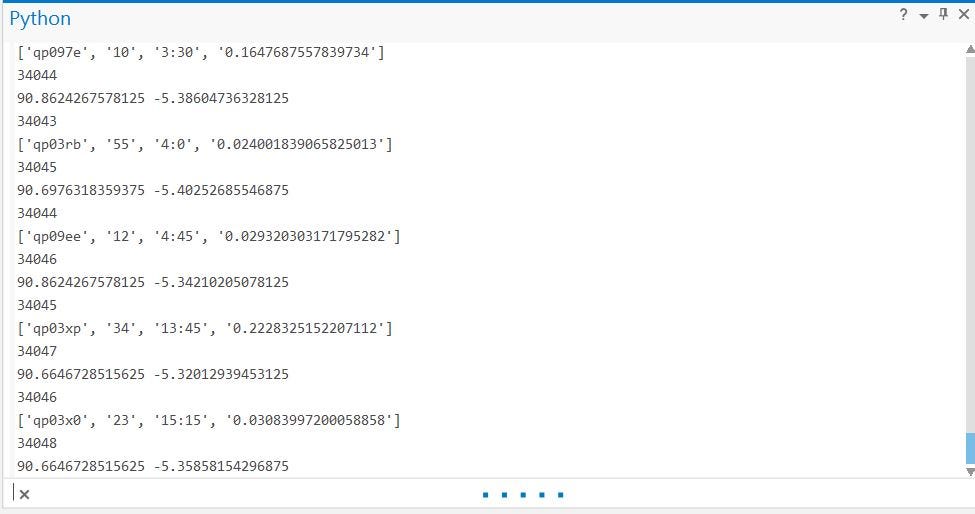Open Python pane help question mark
The image size is (975, 514).
903,14
